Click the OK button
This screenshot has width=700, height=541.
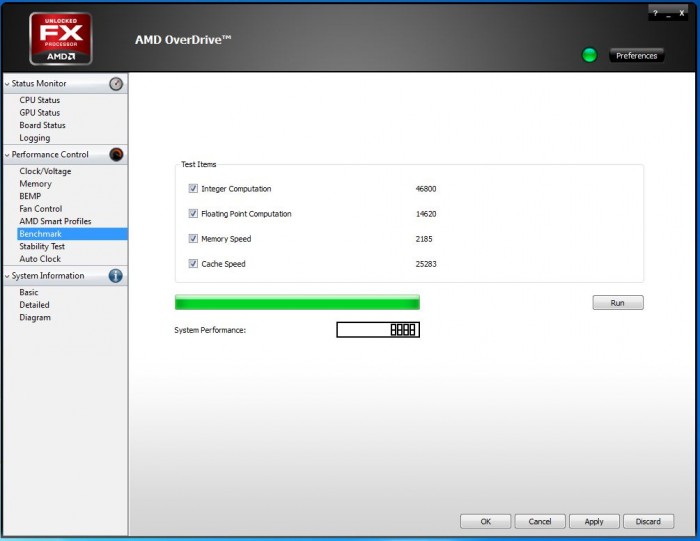click(486, 521)
